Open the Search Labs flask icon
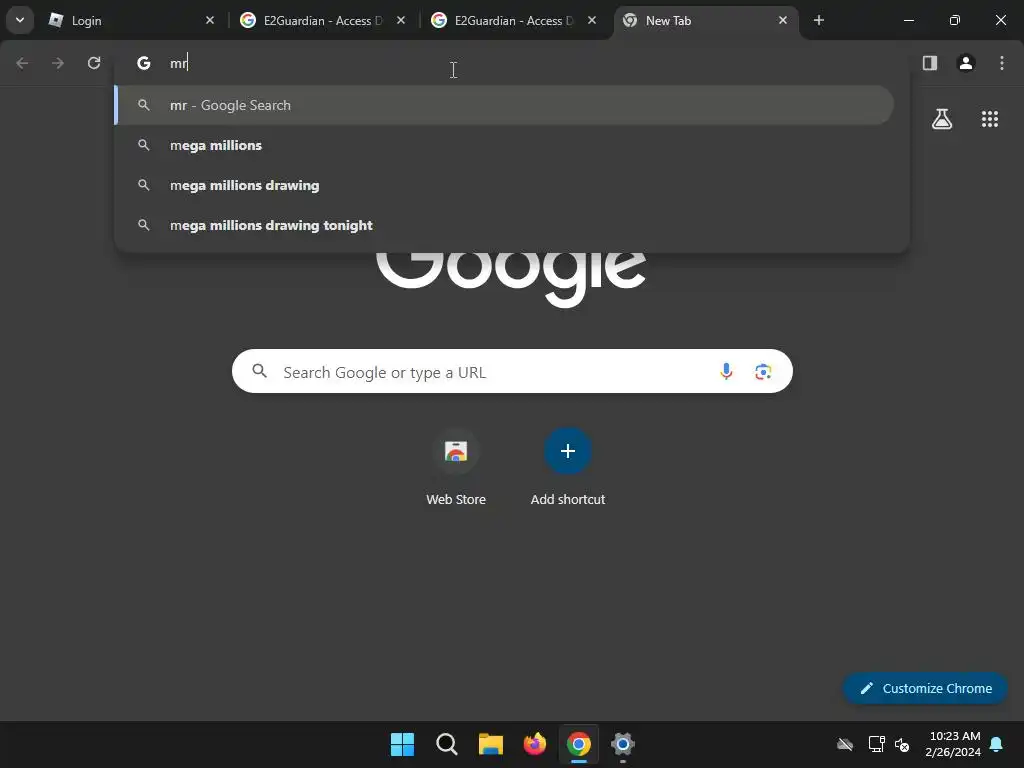 click(942, 119)
